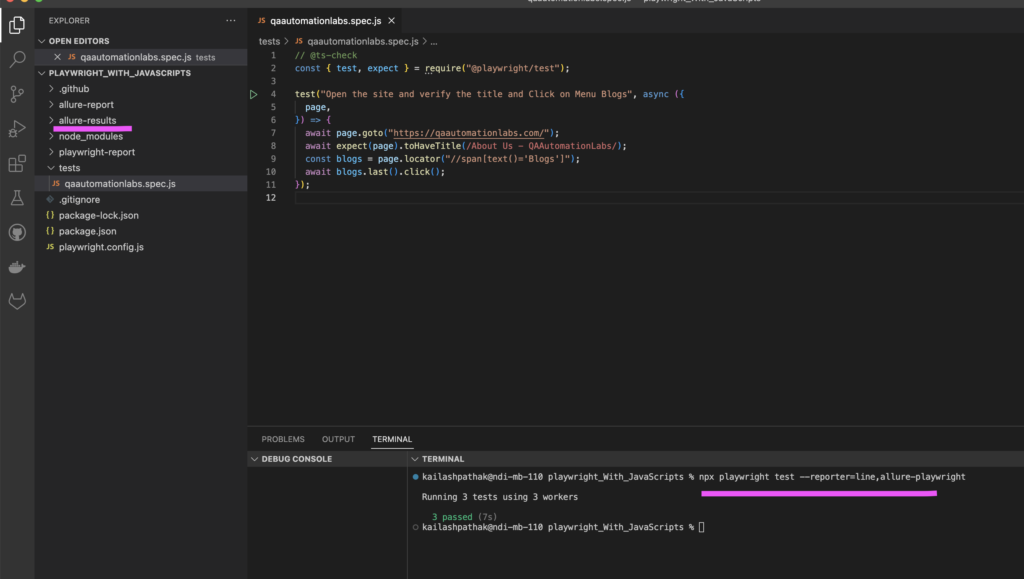The width and height of the screenshot is (1024, 579).
Task: Click 'Running 3 tests using 3 workers' text
Action: tap(500, 497)
